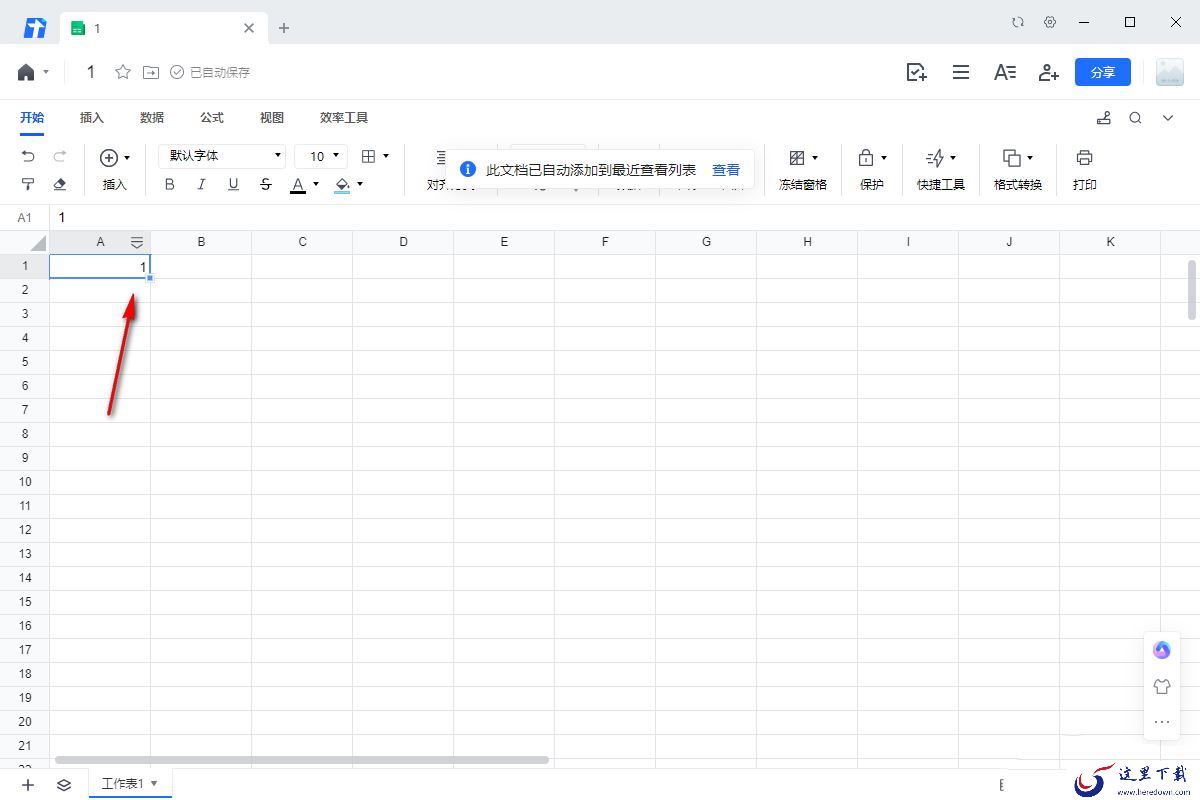The height and width of the screenshot is (800, 1200).
Task: Star this document as favorite
Action: click(x=123, y=72)
